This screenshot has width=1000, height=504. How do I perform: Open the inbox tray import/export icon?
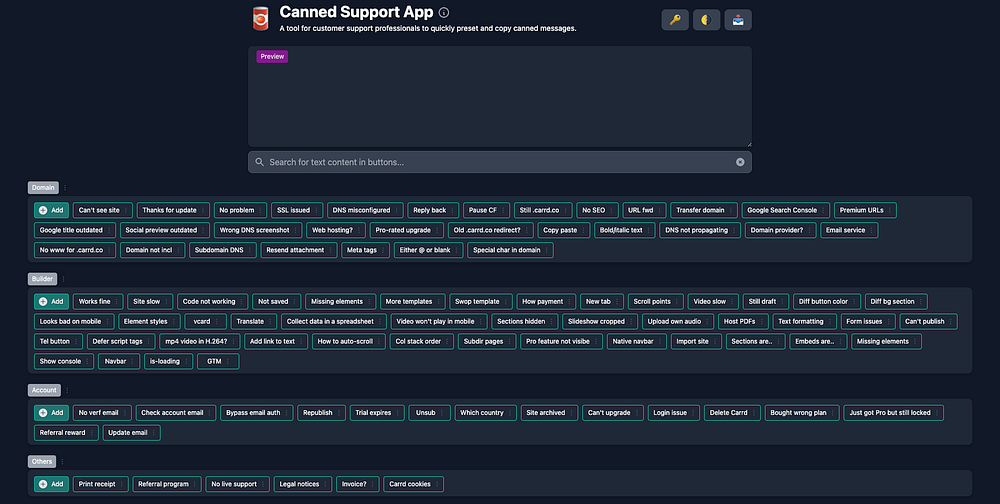coord(738,20)
